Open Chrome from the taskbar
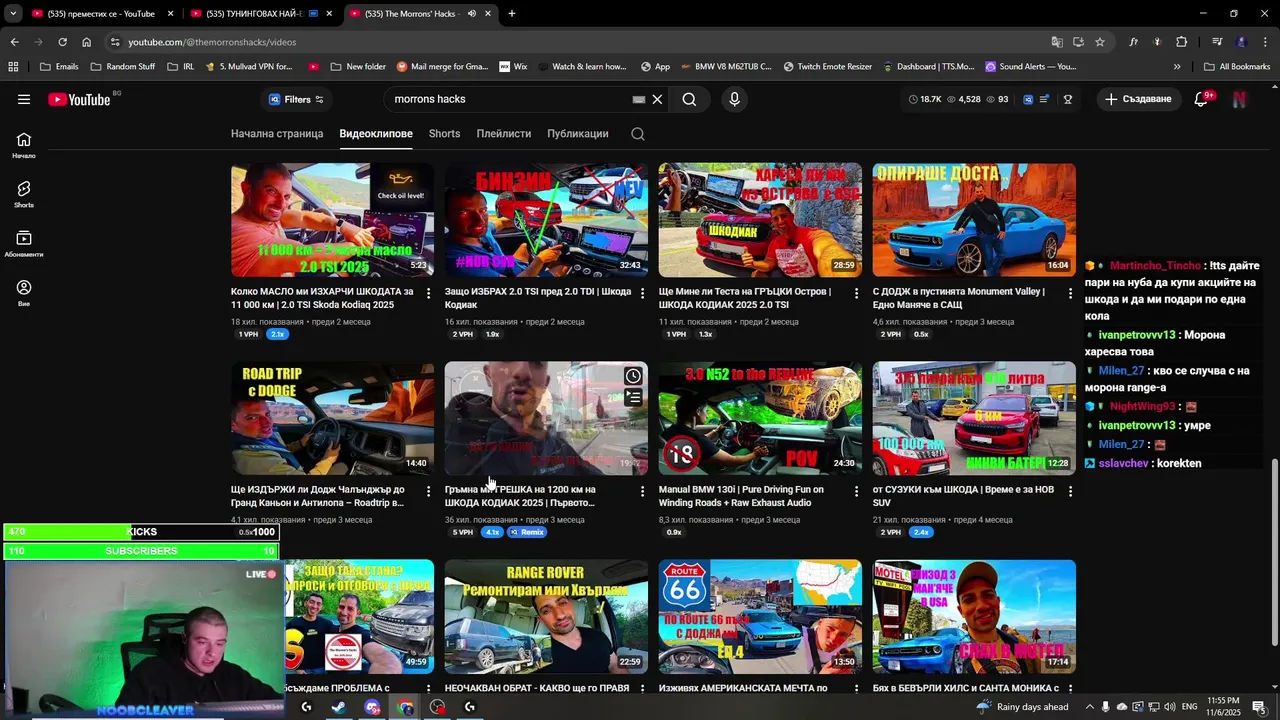1280x720 pixels. (405, 707)
